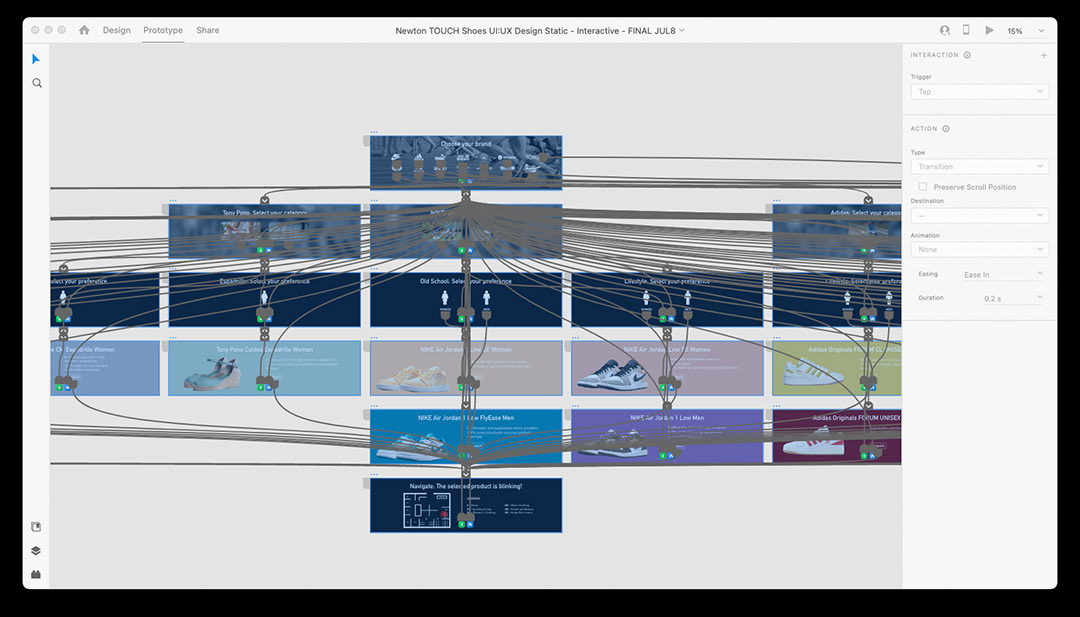
Task: Open the Type dropdown showing Transition
Action: [979, 167]
